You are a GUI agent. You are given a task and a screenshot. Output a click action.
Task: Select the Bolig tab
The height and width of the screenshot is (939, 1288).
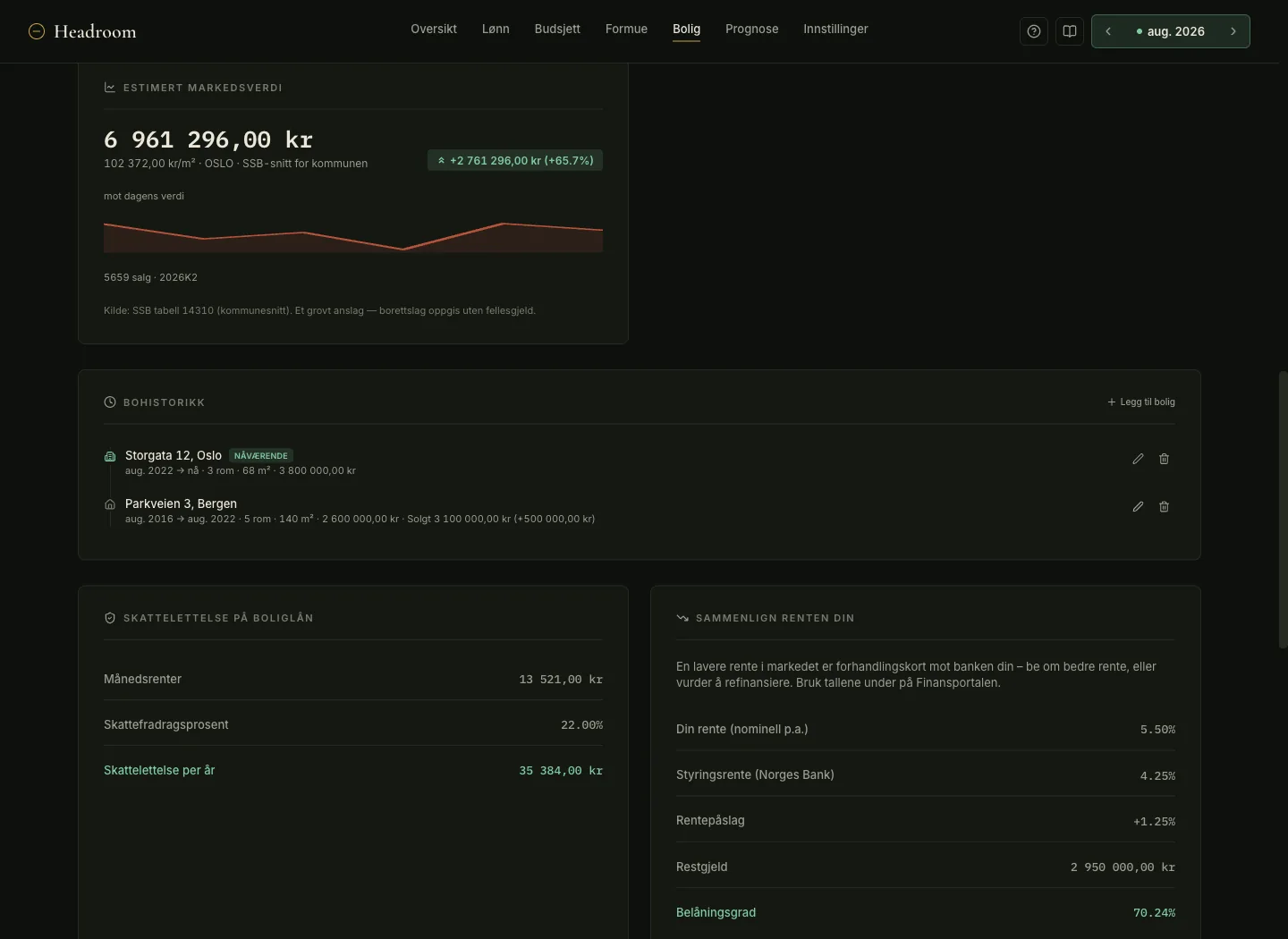point(686,30)
